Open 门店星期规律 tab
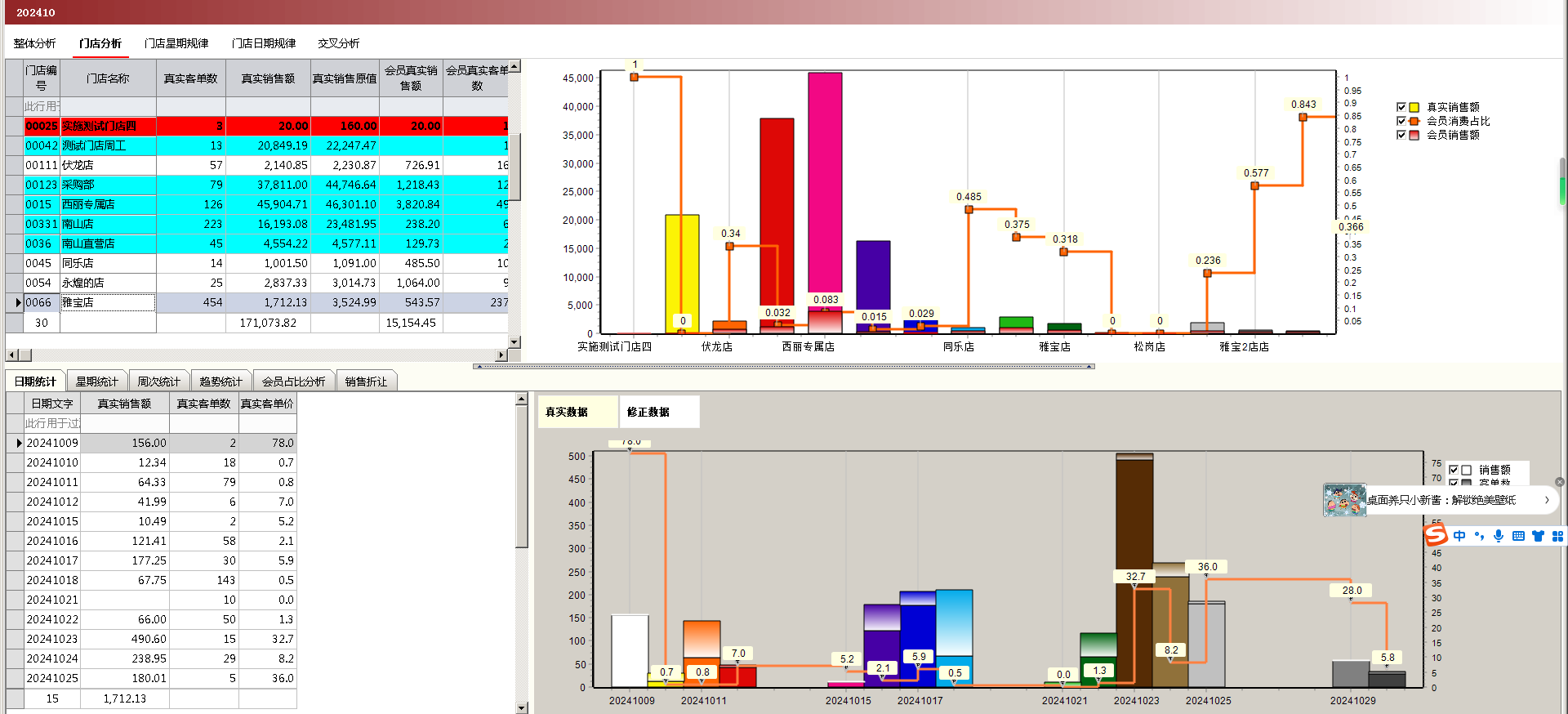Screen dimensions: 1568x714 coord(176,43)
